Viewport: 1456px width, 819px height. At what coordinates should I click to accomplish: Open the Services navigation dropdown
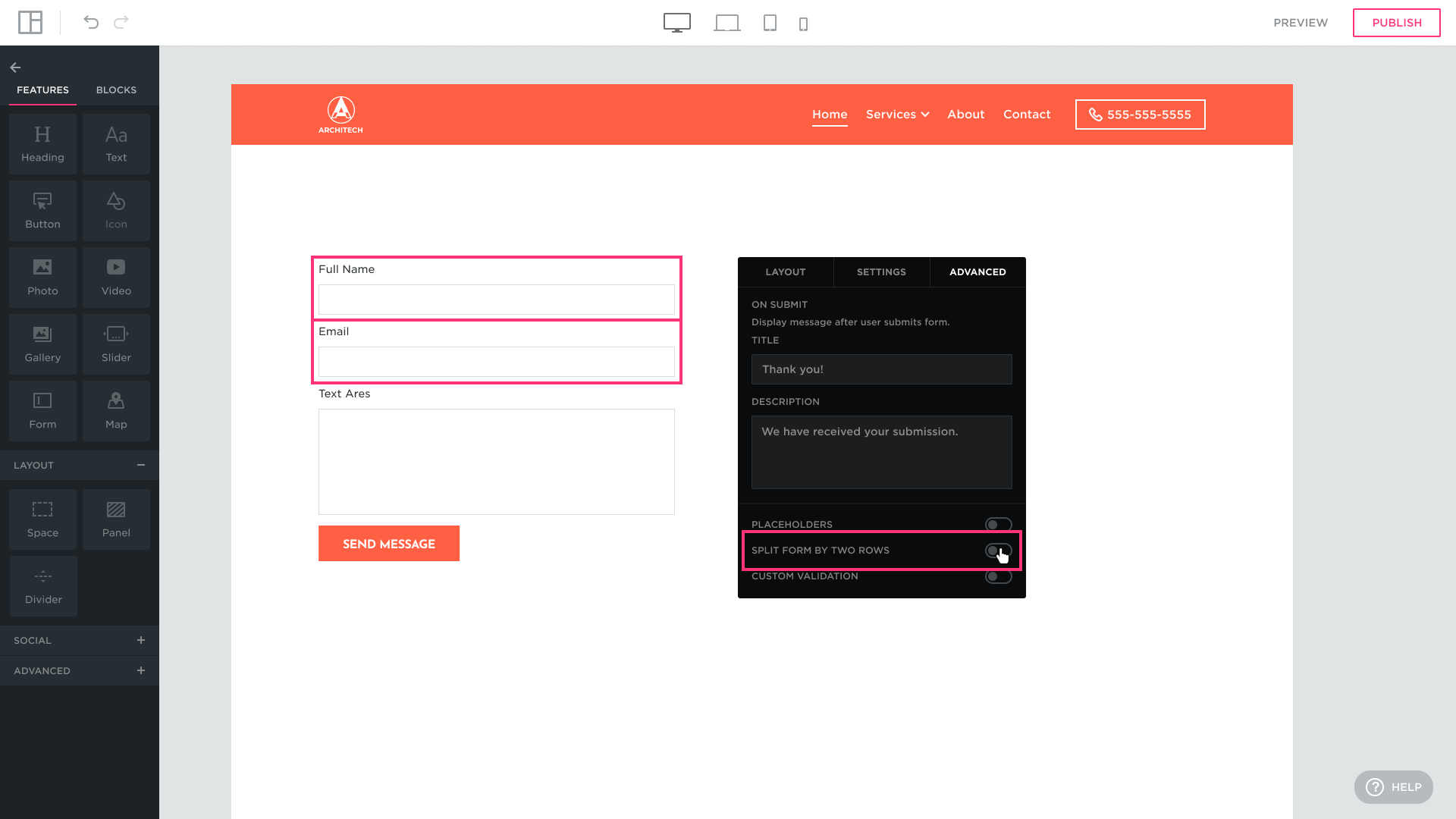point(897,115)
